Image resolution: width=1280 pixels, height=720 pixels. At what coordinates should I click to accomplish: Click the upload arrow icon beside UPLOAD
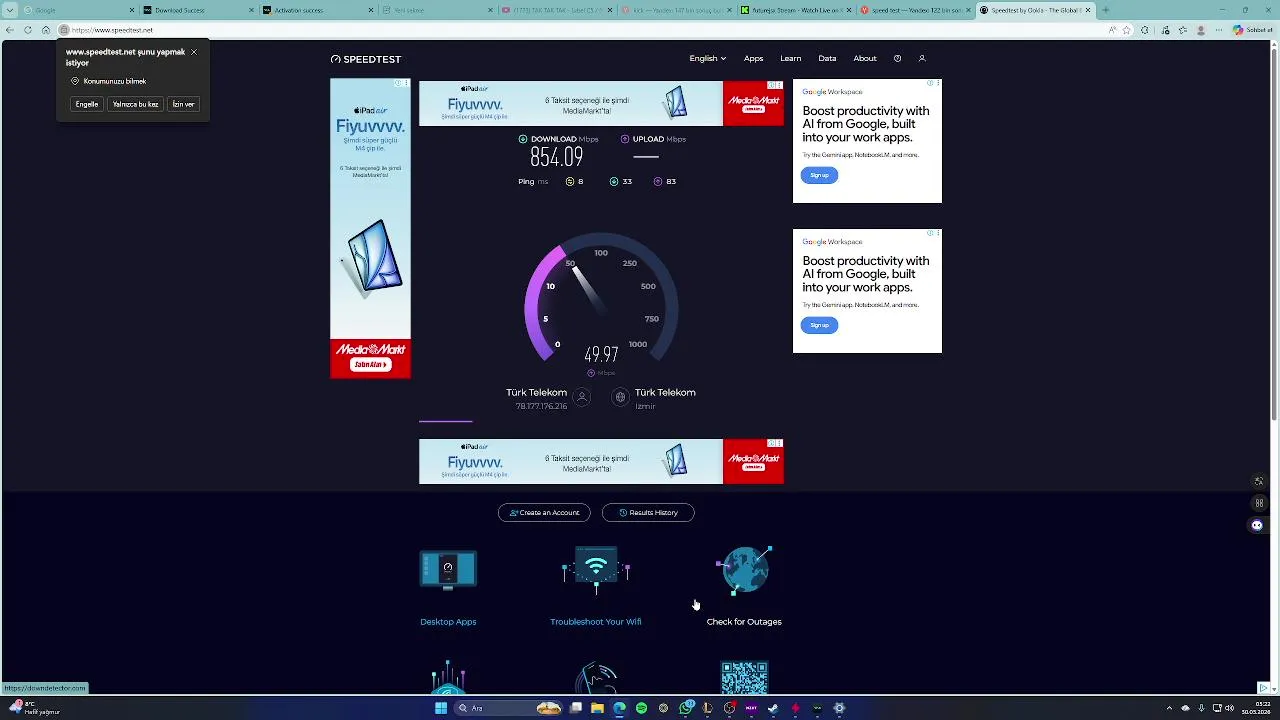click(x=625, y=139)
